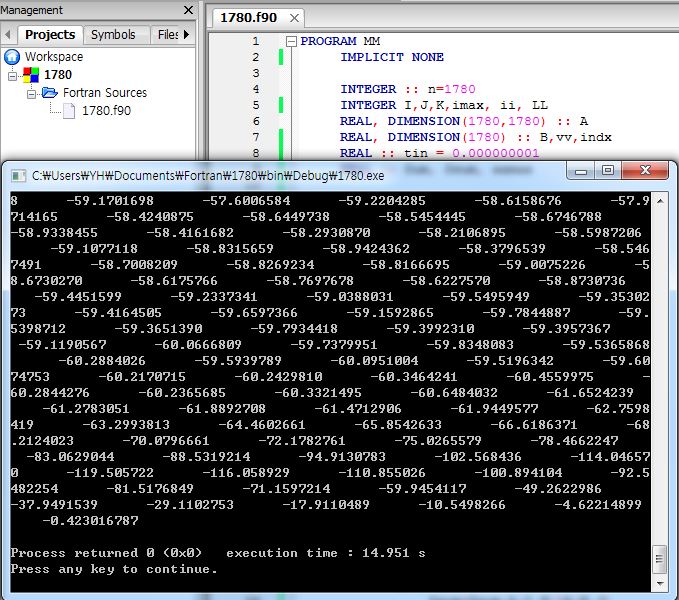Screen dimensions: 679x600
Task: Click the value -29.1102753 in console
Action: point(190,505)
